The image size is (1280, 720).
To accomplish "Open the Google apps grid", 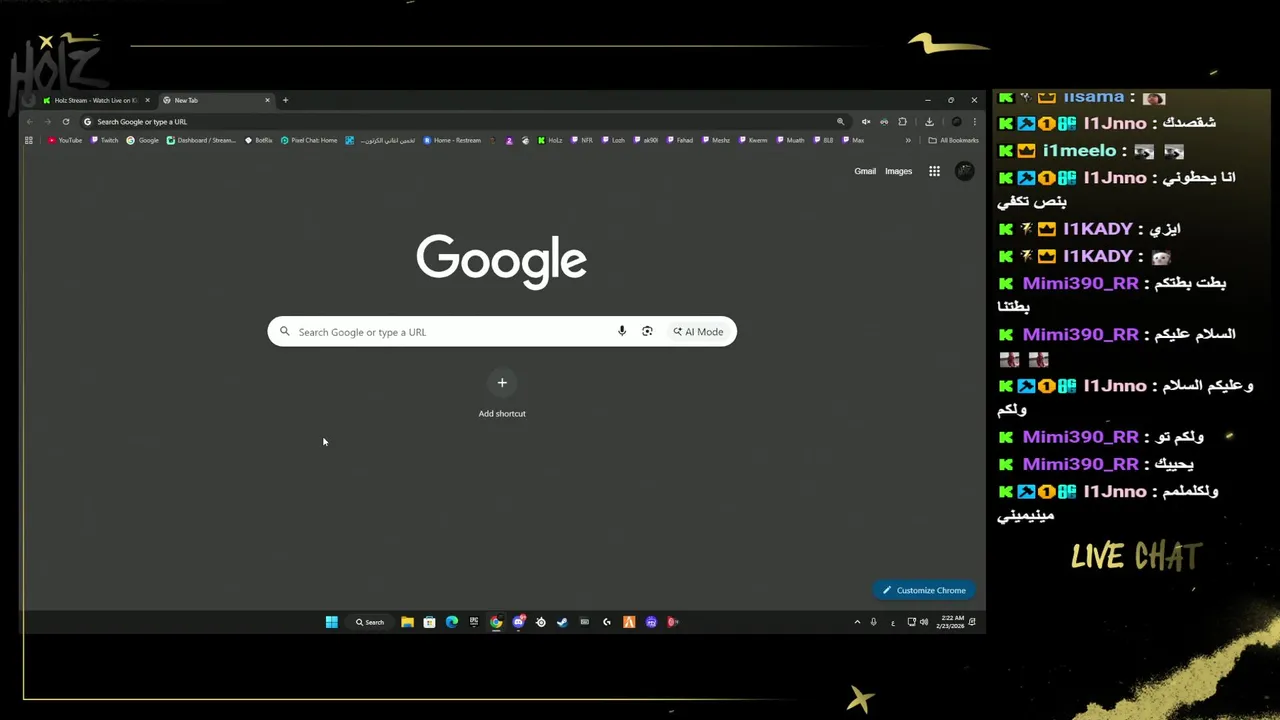I will click(934, 171).
